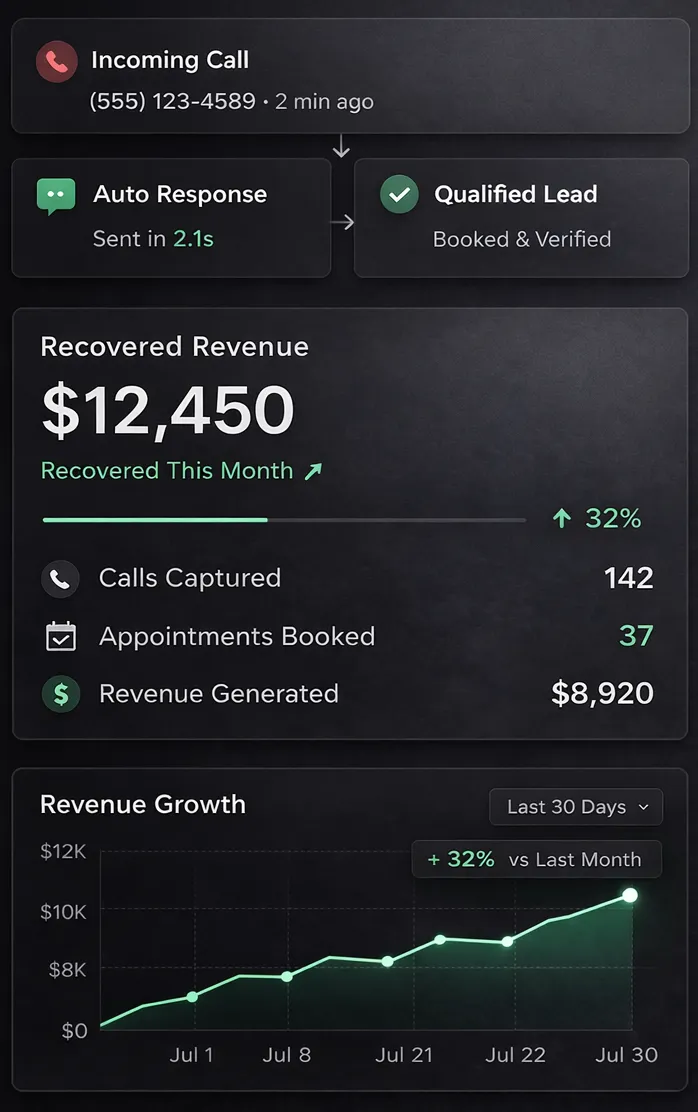The image size is (698, 1112).
Task: Click the red Incoming Call phone icon
Action: tap(57, 62)
